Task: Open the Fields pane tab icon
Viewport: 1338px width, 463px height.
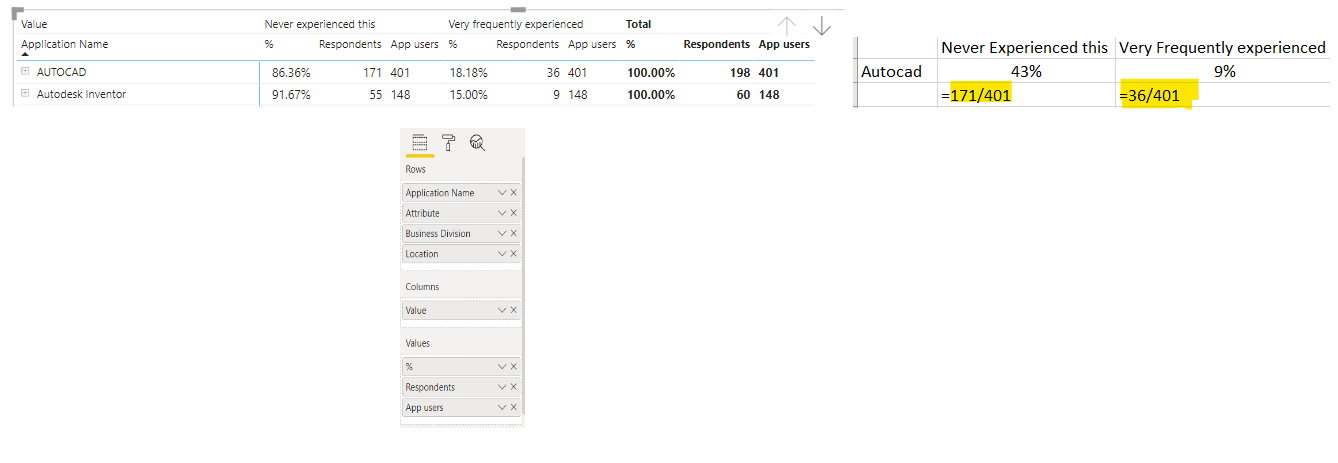Action: pos(420,142)
